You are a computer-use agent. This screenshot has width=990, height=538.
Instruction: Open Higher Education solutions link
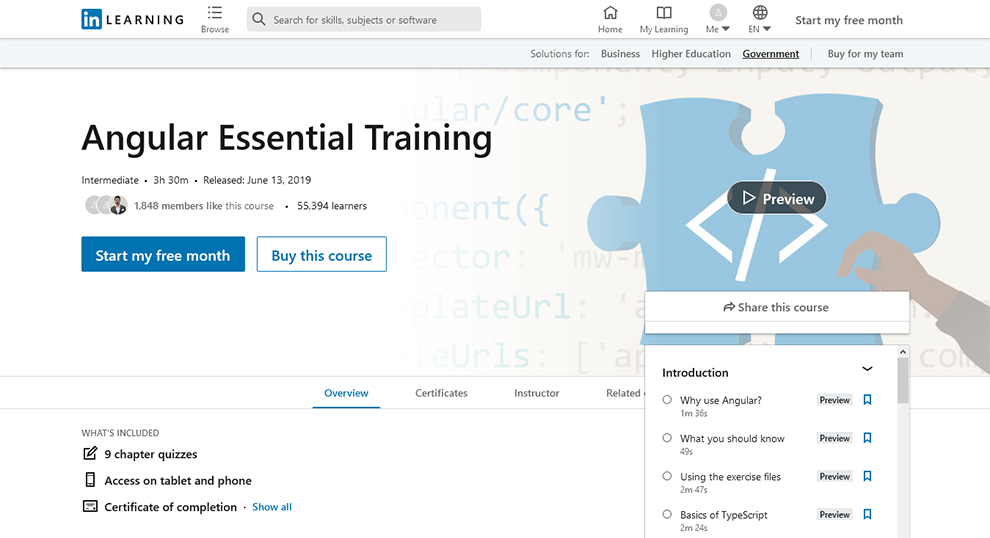click(691, 54)
